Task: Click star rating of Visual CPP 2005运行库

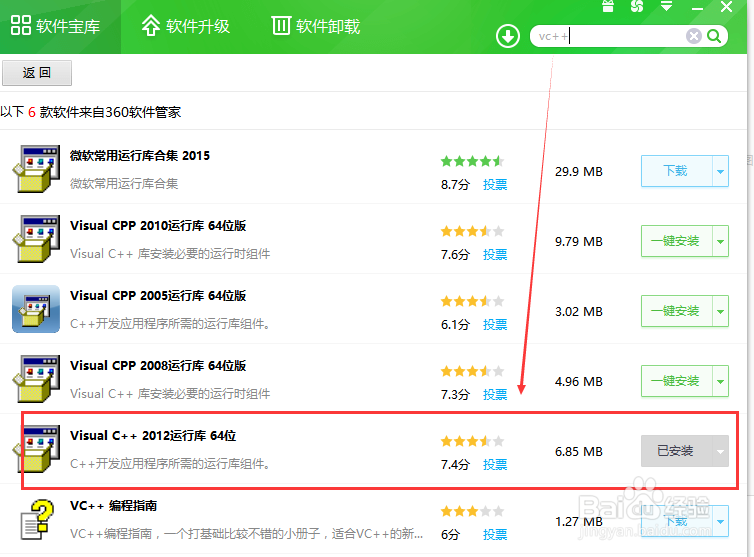Action: coord(472,301)
